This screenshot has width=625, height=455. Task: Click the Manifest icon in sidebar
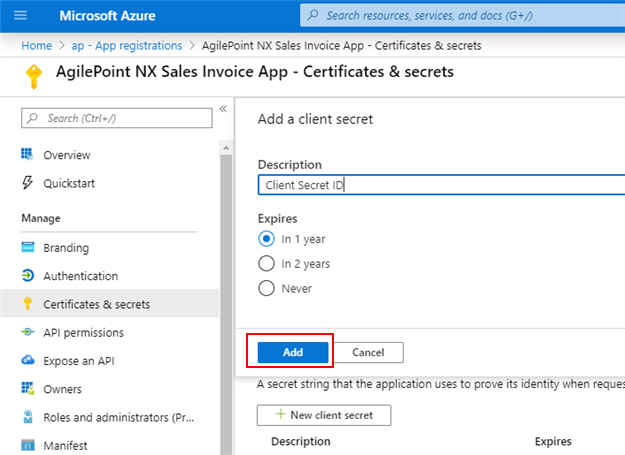28,445
